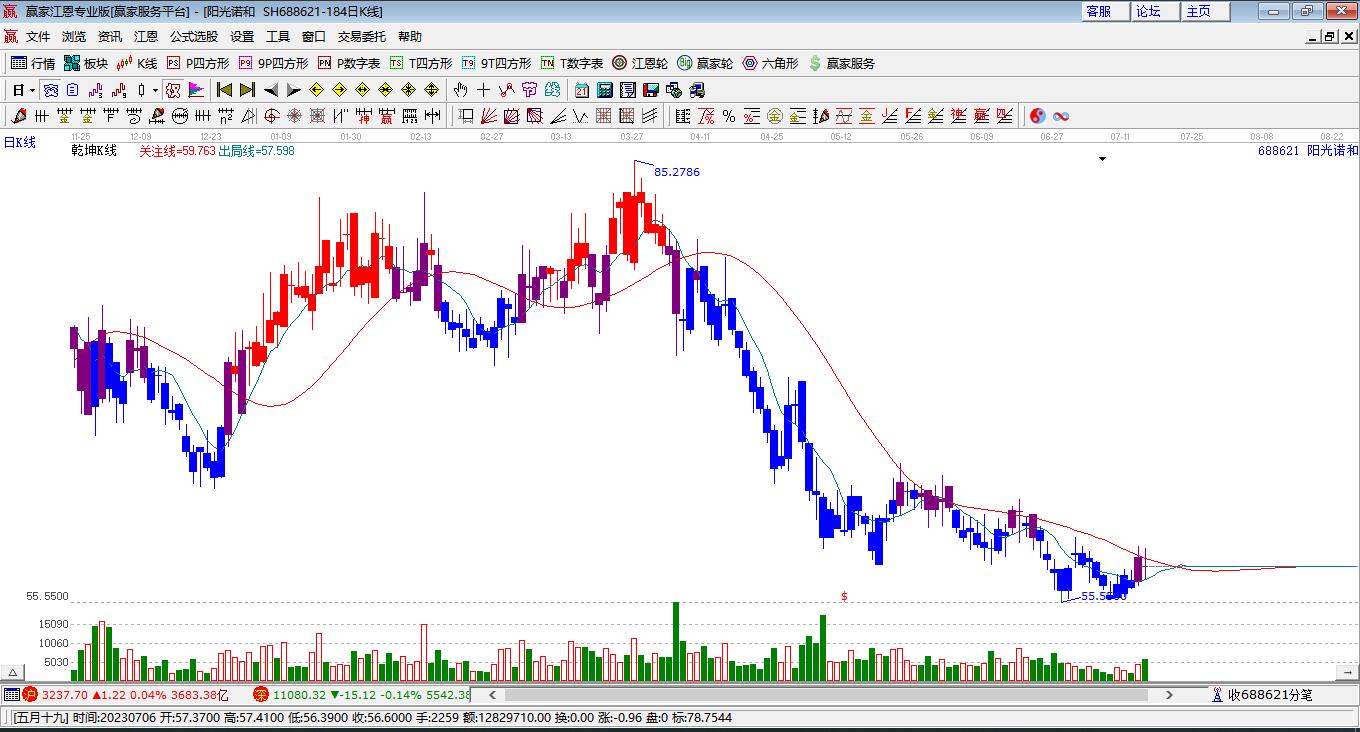Open the 设置 menu

pos(242,37)
